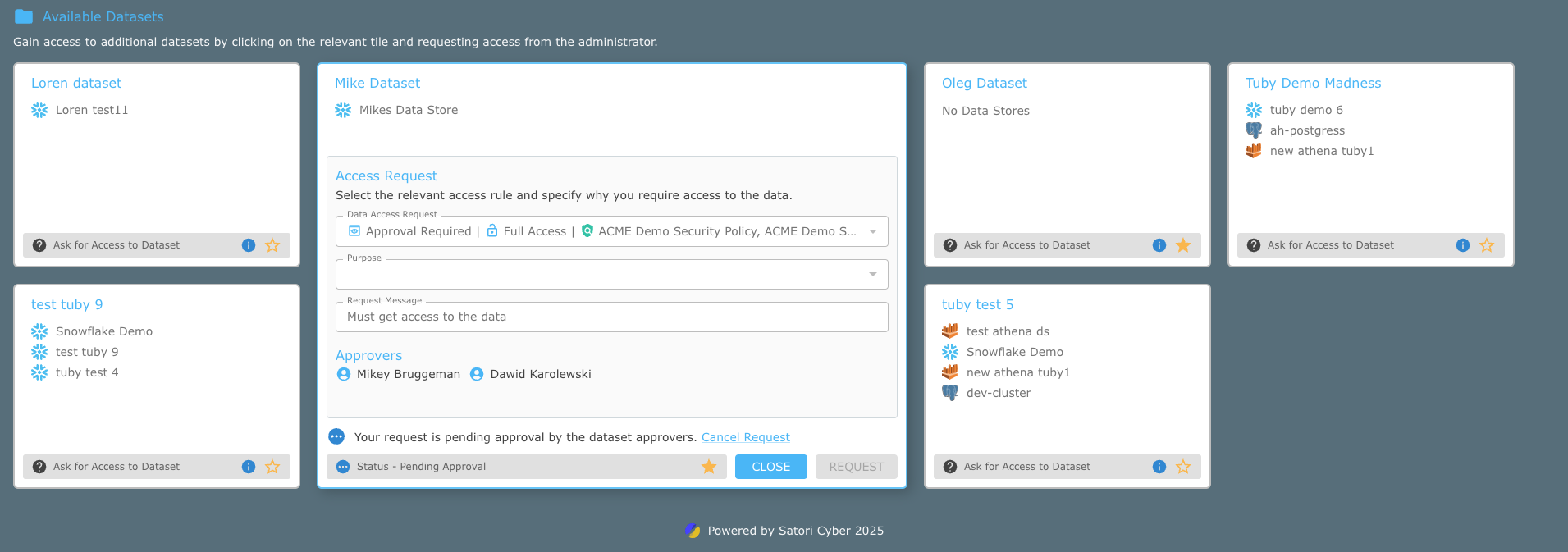This screenshot has height=552, width=1568.
Task: Click question mark icon on test tuby 9 card
Action: [39, 467]
